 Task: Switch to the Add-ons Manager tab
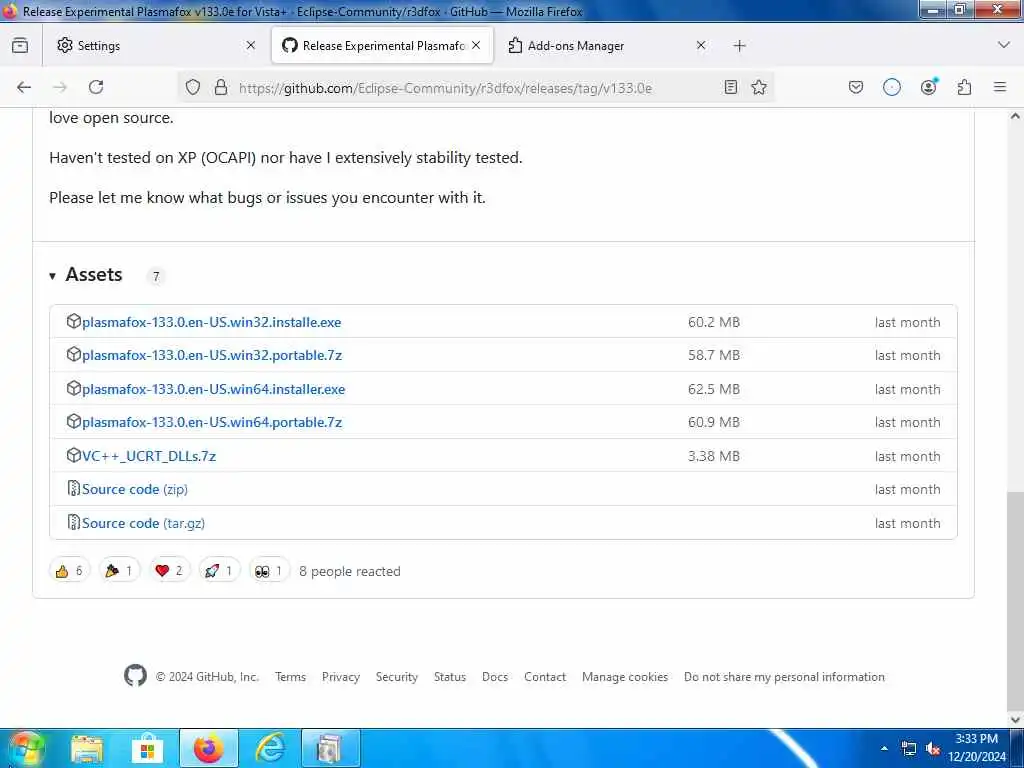pos(607,46)
